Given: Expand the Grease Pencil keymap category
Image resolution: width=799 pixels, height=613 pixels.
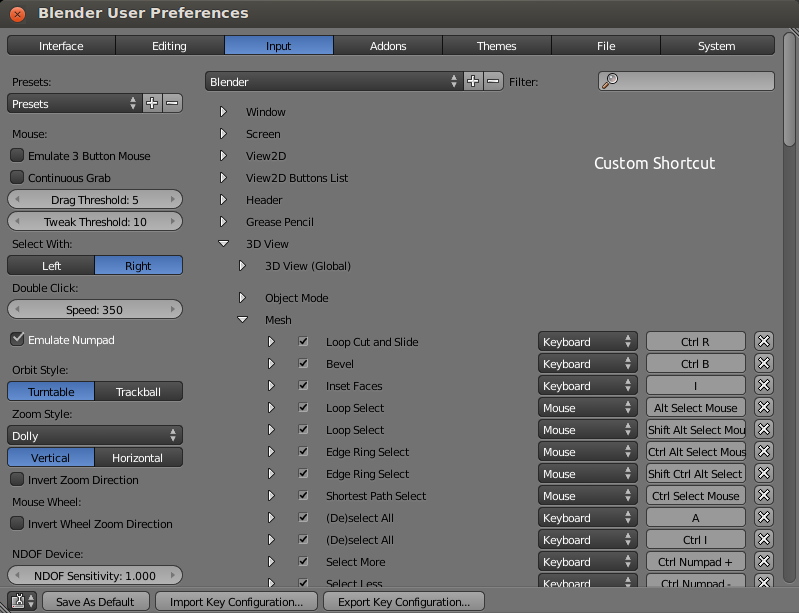Looking at the screenshot, I should 223,222.
